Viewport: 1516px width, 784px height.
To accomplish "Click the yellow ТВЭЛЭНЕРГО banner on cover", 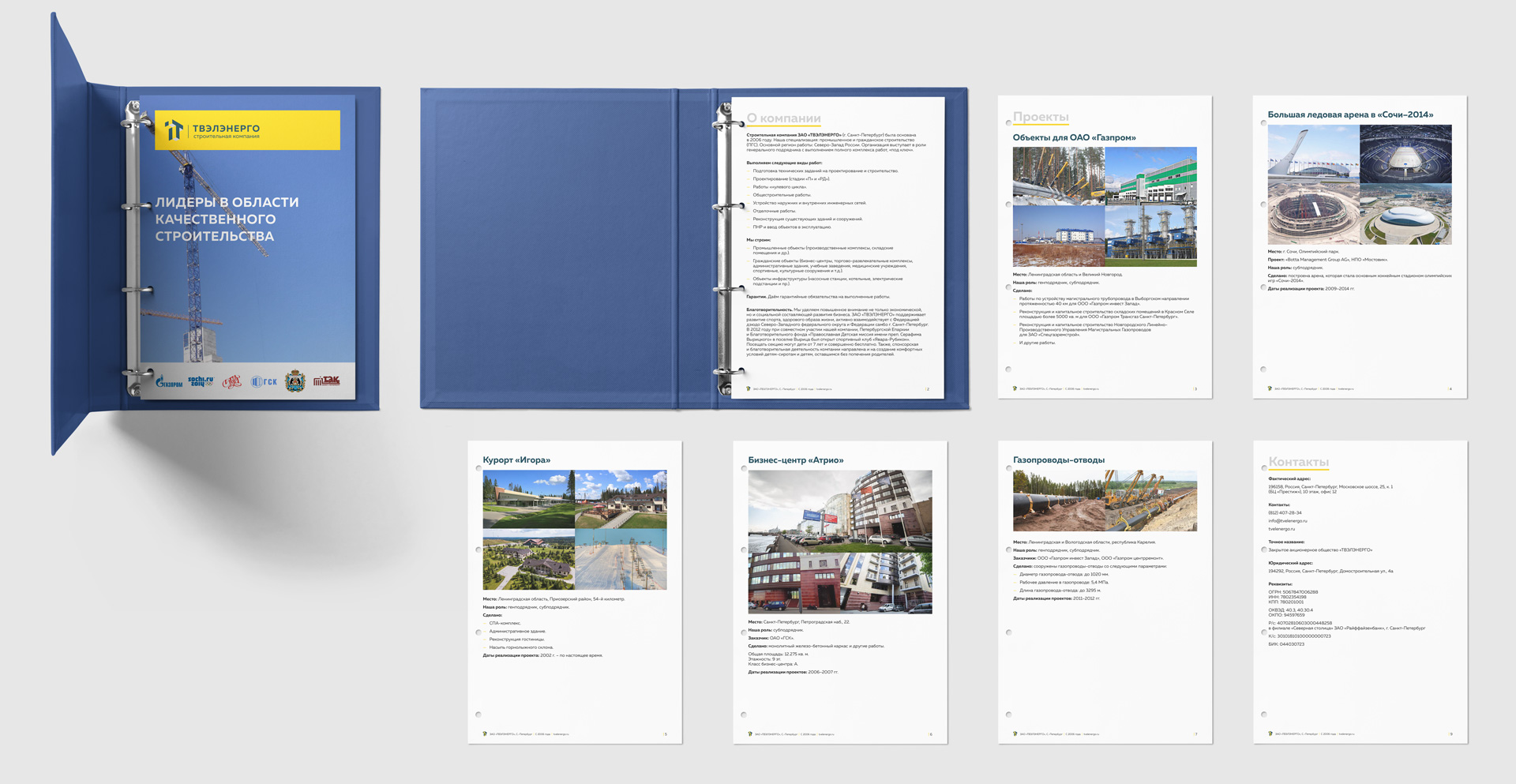I will tap(247, 129).
